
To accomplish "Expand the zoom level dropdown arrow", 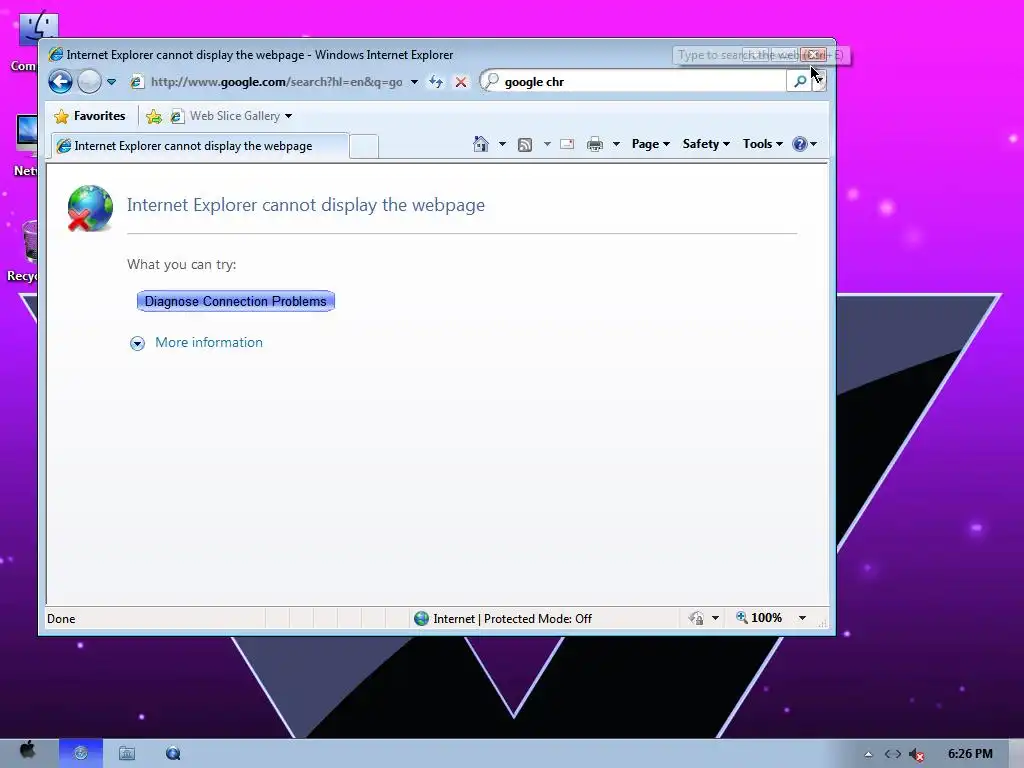I will (x=802, y=618).
